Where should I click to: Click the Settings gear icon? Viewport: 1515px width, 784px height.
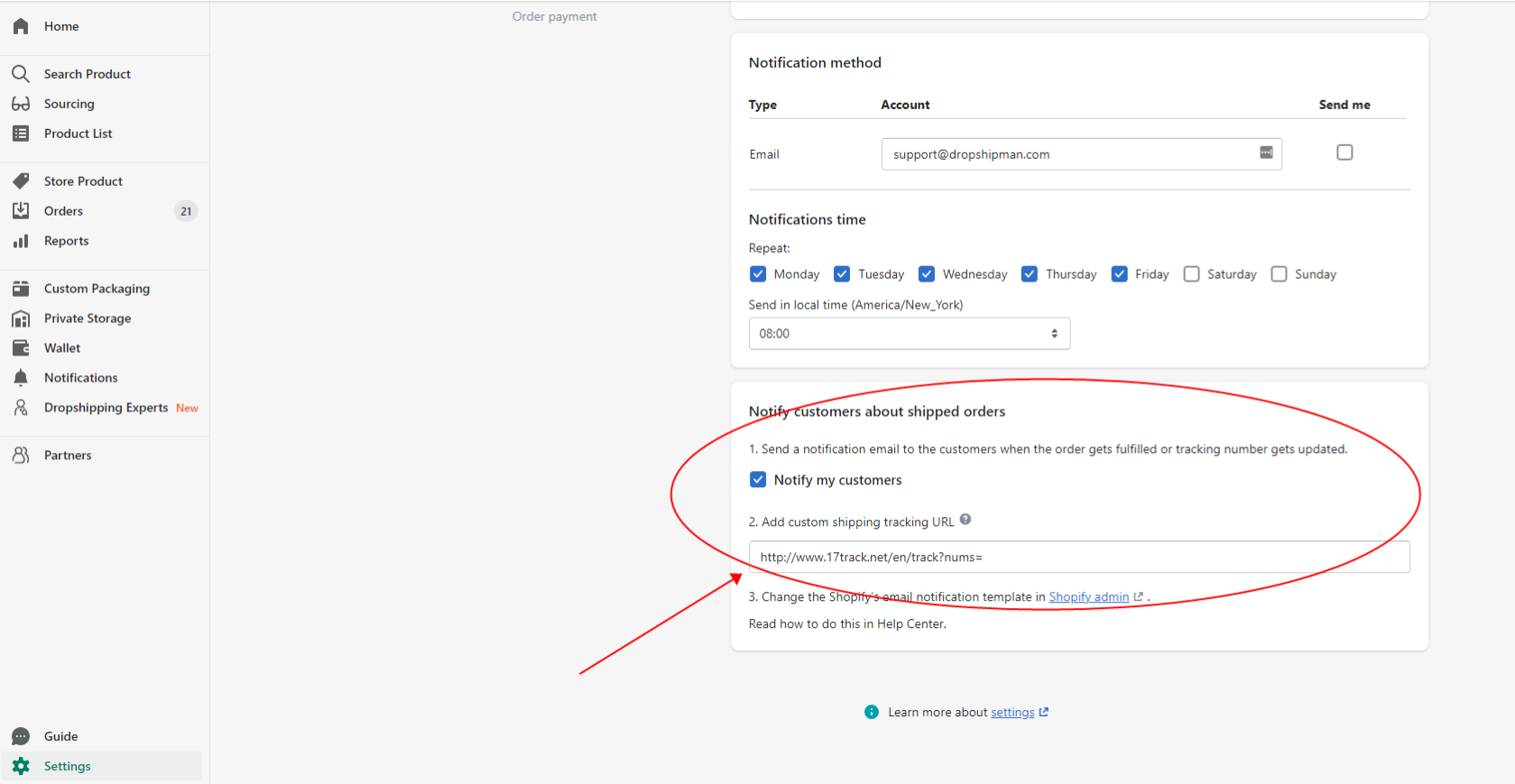(x=21, y=766)
